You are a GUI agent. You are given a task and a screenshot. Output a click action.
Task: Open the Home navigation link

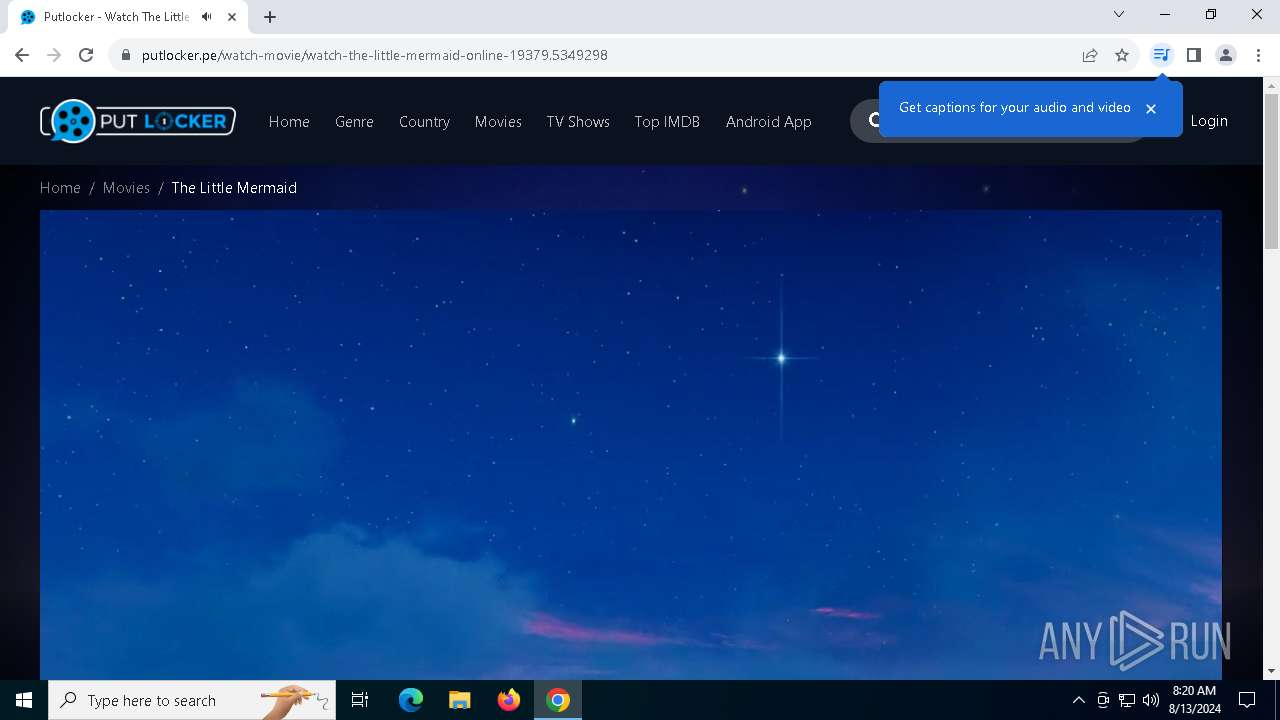pyautogui.click(x=289, y=121)
